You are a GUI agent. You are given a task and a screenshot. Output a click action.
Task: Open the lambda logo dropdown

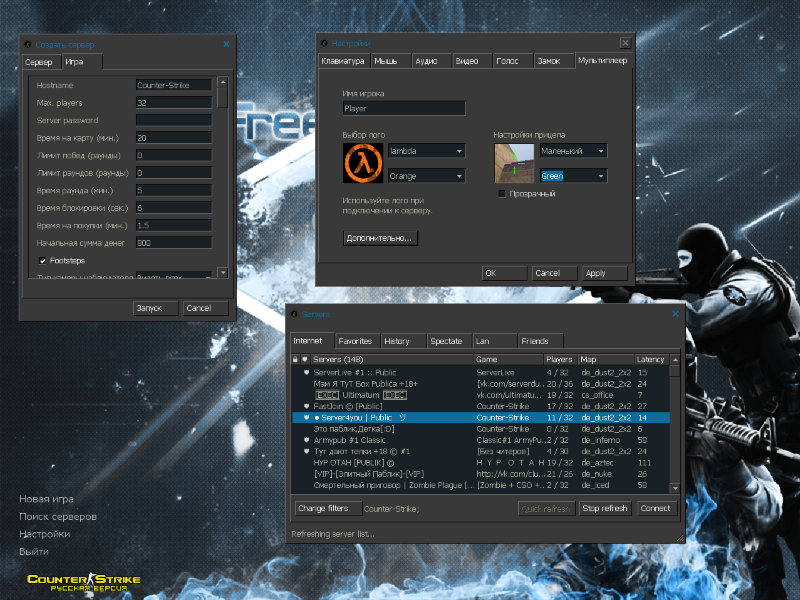(427, 151)
